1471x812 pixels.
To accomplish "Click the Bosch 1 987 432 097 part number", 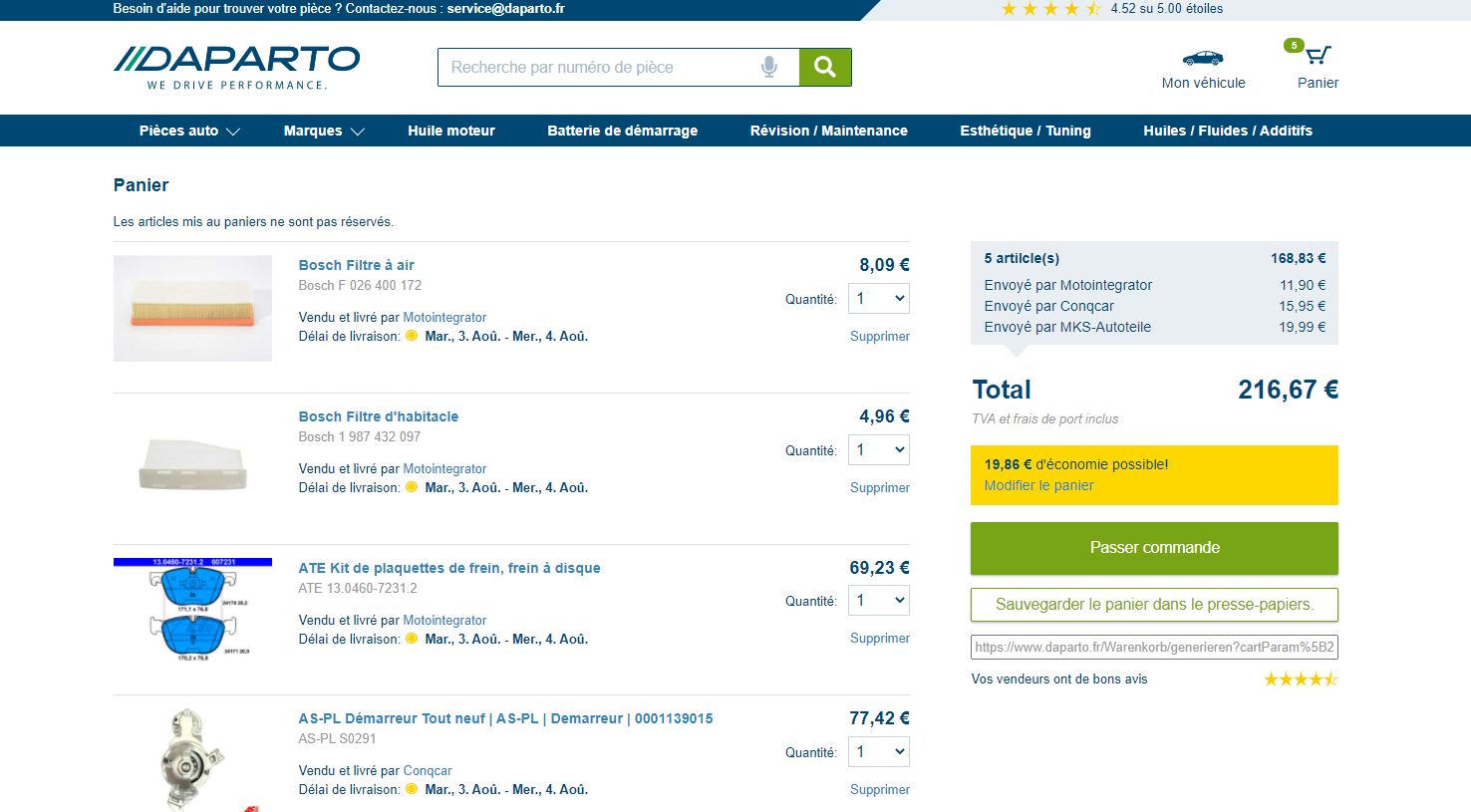I will [x=360, y=437].
